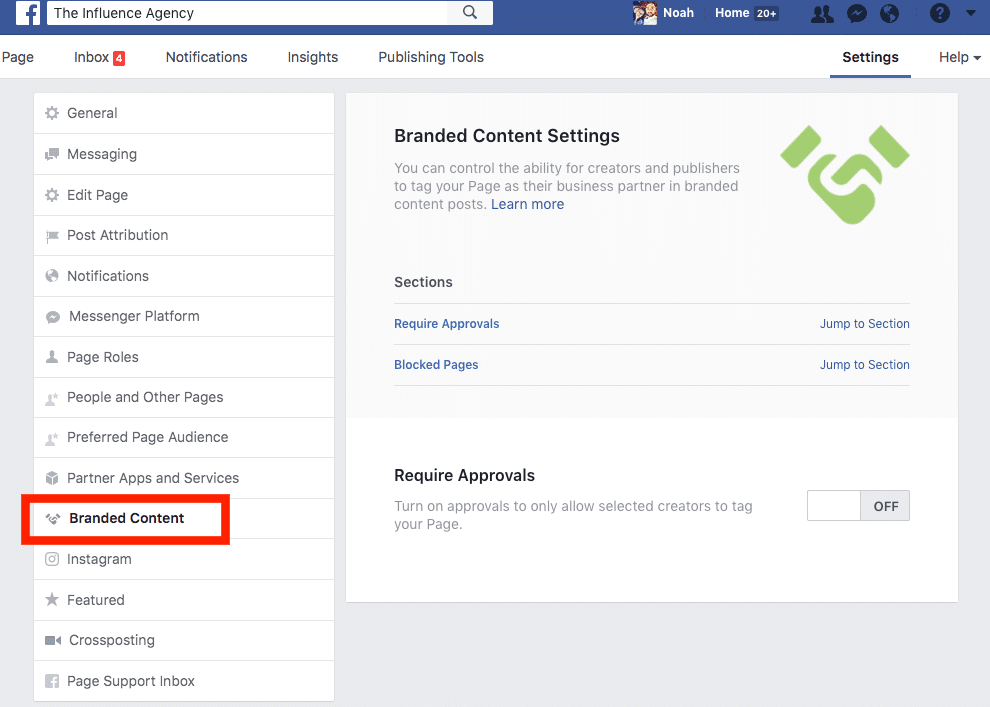
Task: Expand the Help dropdown menu
Action: point(959,57)
